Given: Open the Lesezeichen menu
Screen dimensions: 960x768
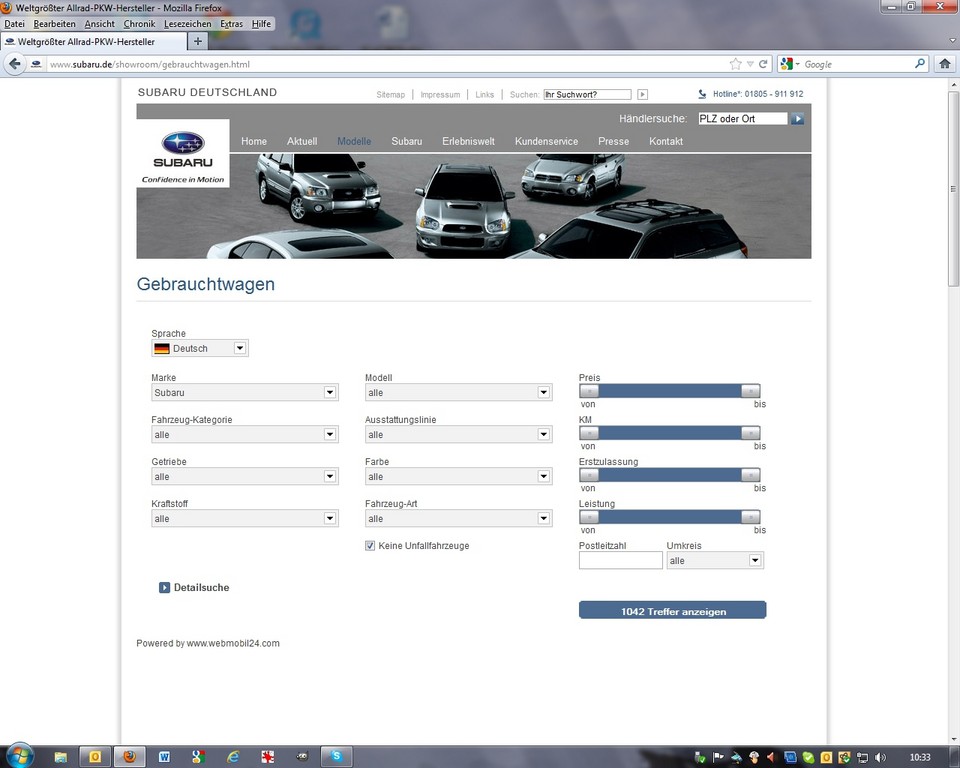Looking at the screenshot, I should point(187,24).
